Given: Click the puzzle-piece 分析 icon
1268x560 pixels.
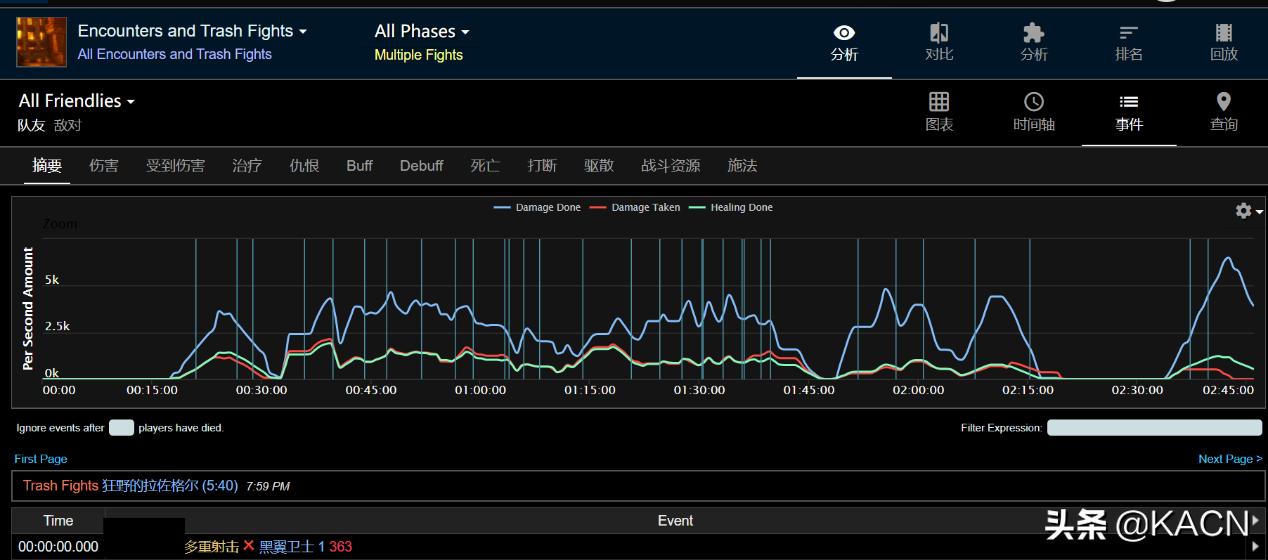Looking at the screenshot, I should click(1033, 43).
